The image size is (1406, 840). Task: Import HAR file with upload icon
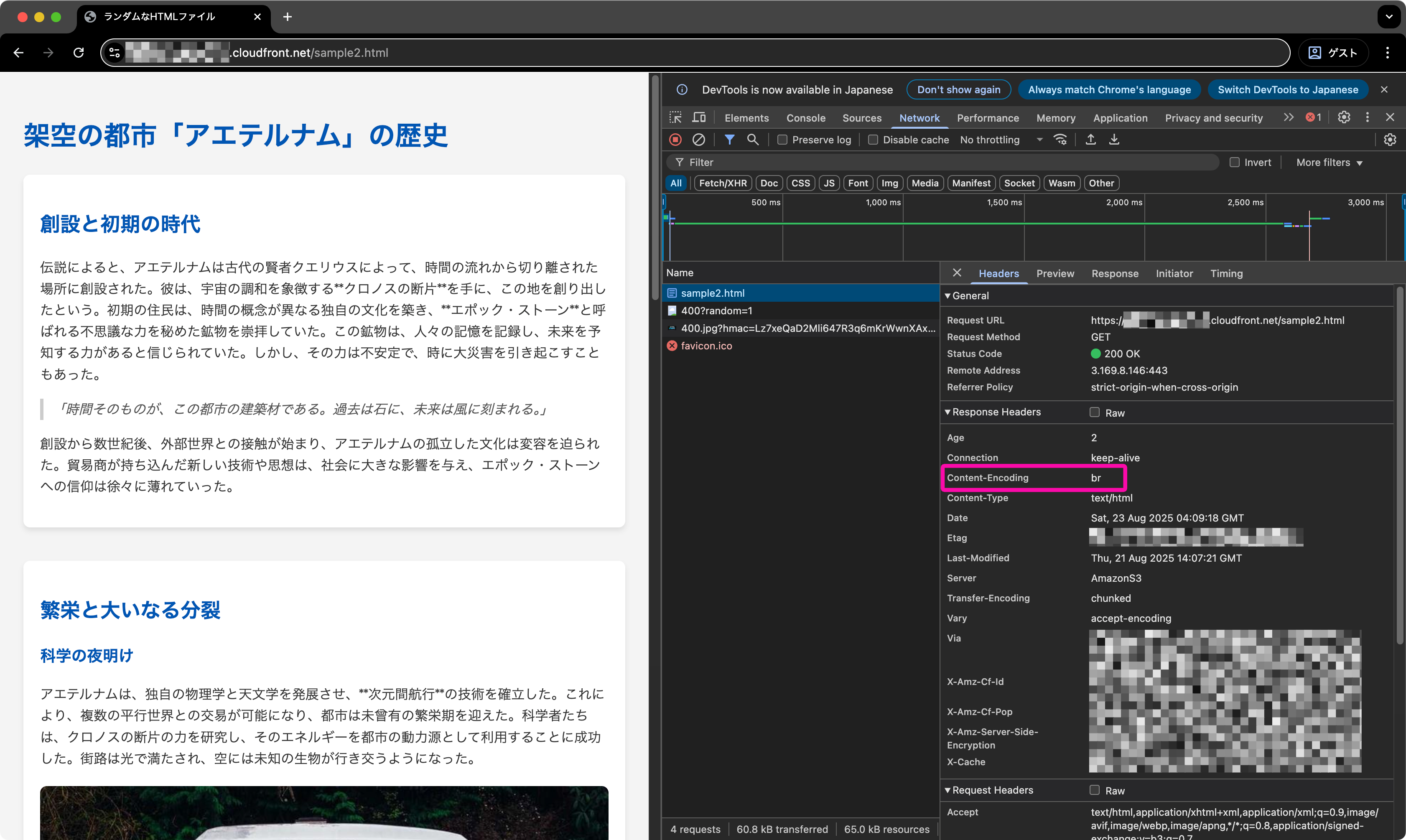pos(1091,139)
